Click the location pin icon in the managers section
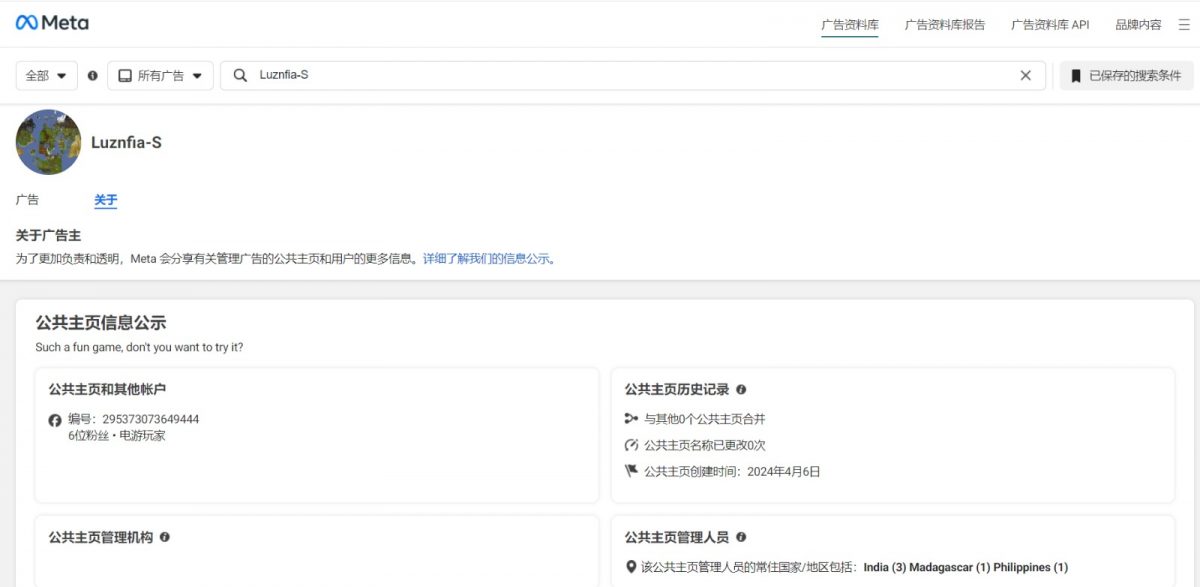Screen dimensions: 1200x587 point(629,566)
